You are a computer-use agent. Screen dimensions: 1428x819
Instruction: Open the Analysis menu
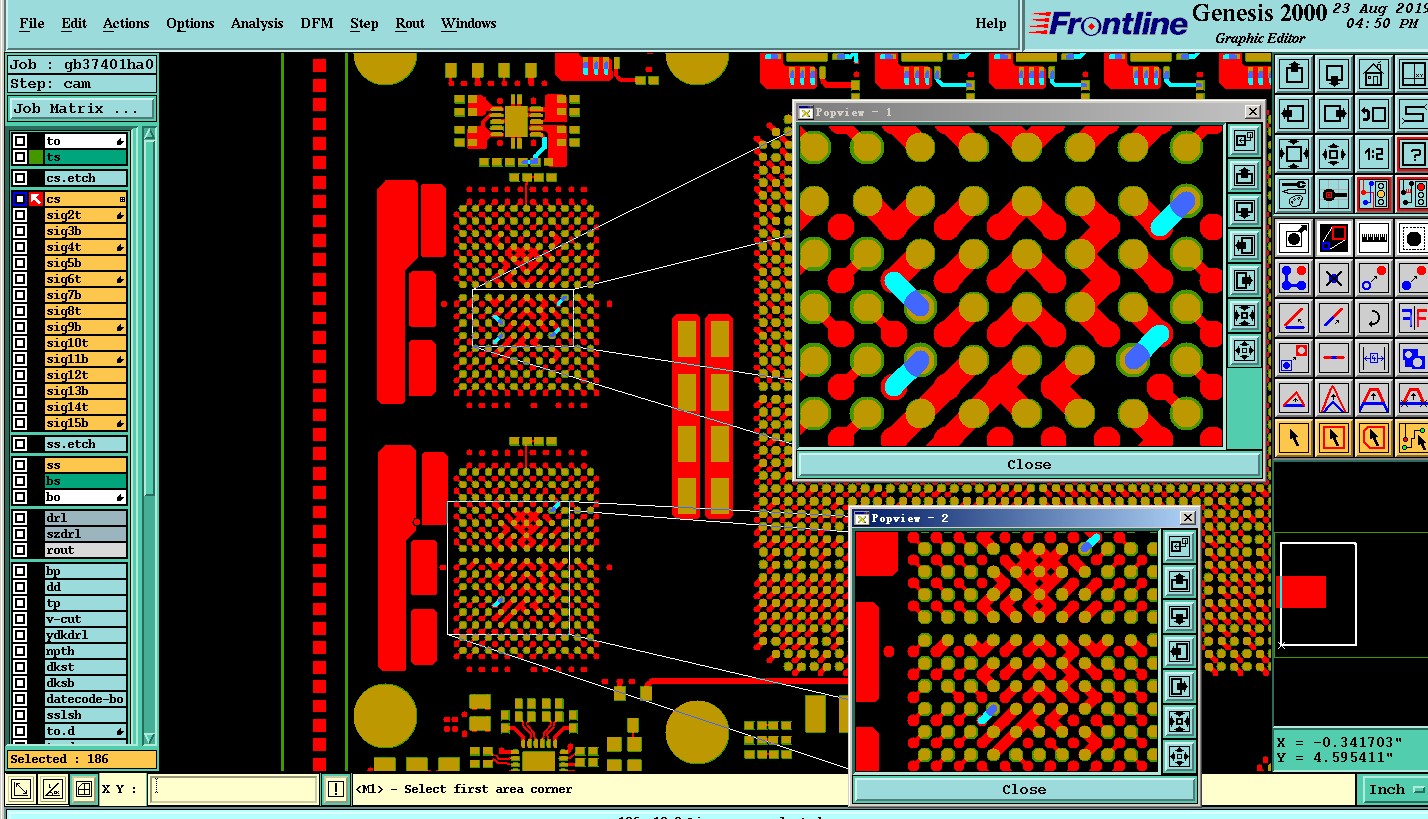tap(257, 23)
